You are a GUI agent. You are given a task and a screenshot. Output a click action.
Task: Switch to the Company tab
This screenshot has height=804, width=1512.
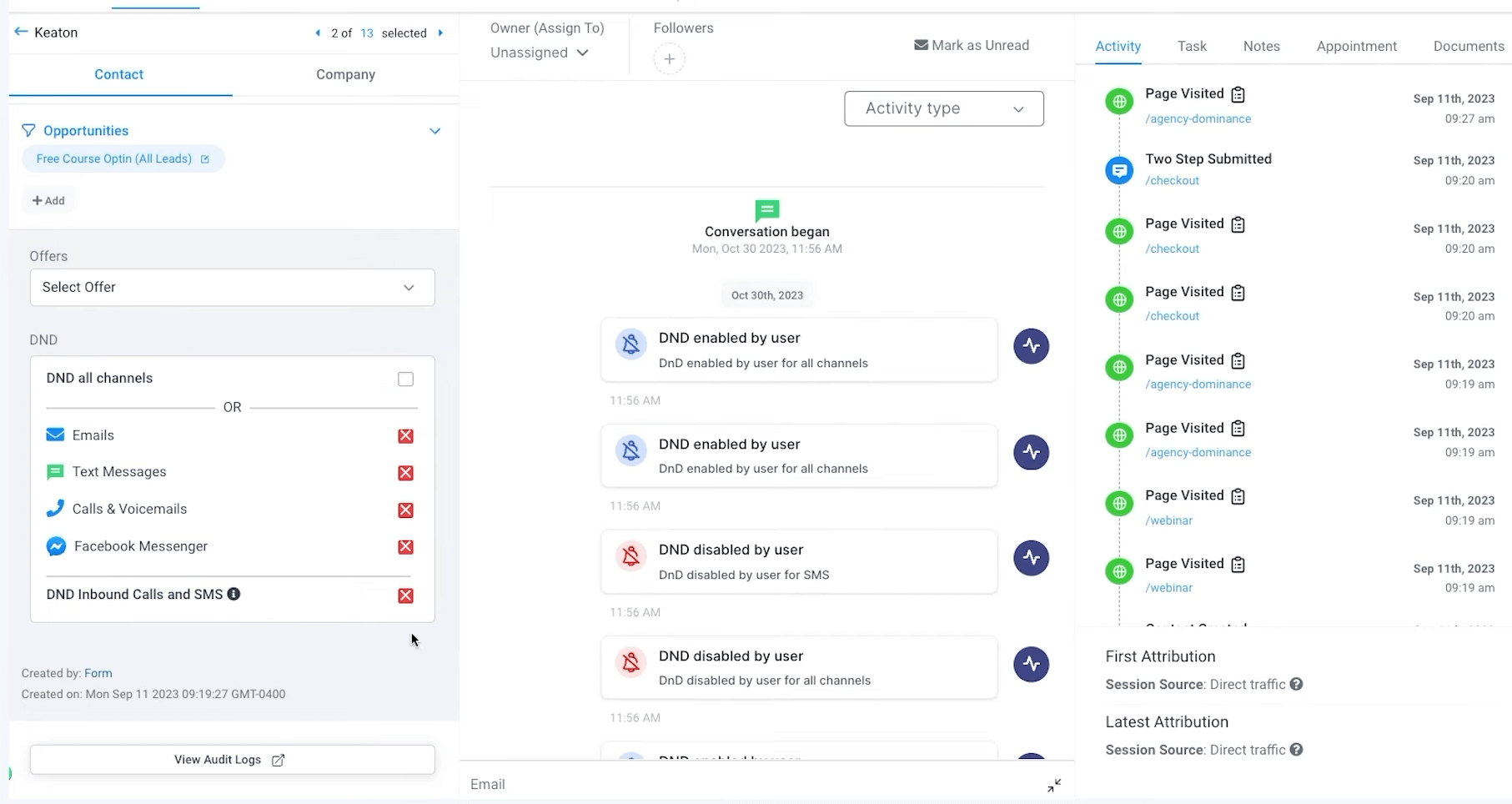345,74
